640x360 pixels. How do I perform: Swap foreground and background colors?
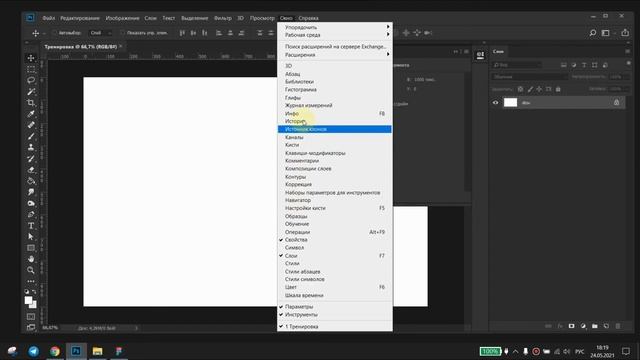pyautogui.click(x=34, y=291)
